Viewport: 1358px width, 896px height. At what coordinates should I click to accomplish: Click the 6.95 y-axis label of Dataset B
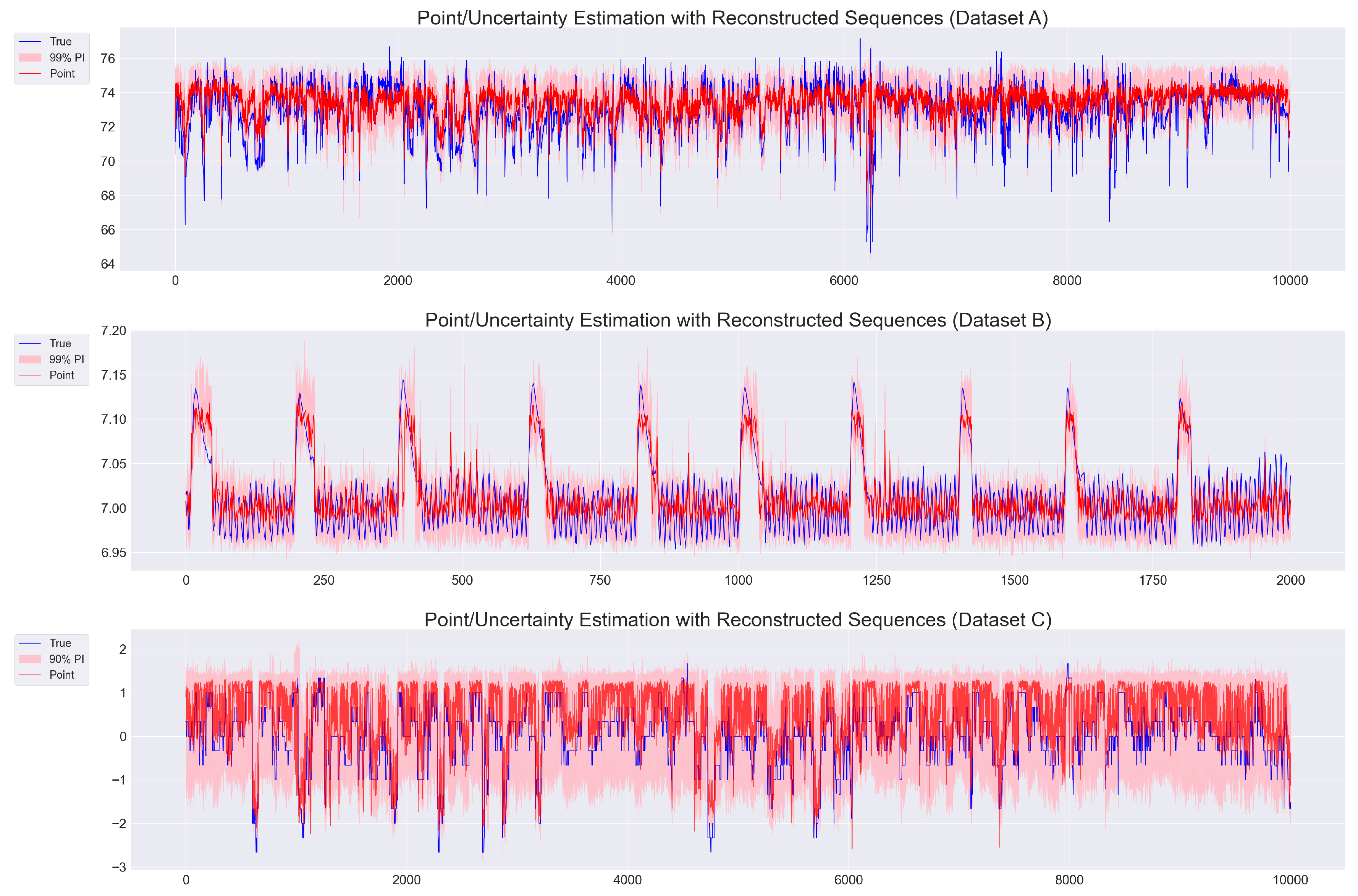click(x=113, y=553)
